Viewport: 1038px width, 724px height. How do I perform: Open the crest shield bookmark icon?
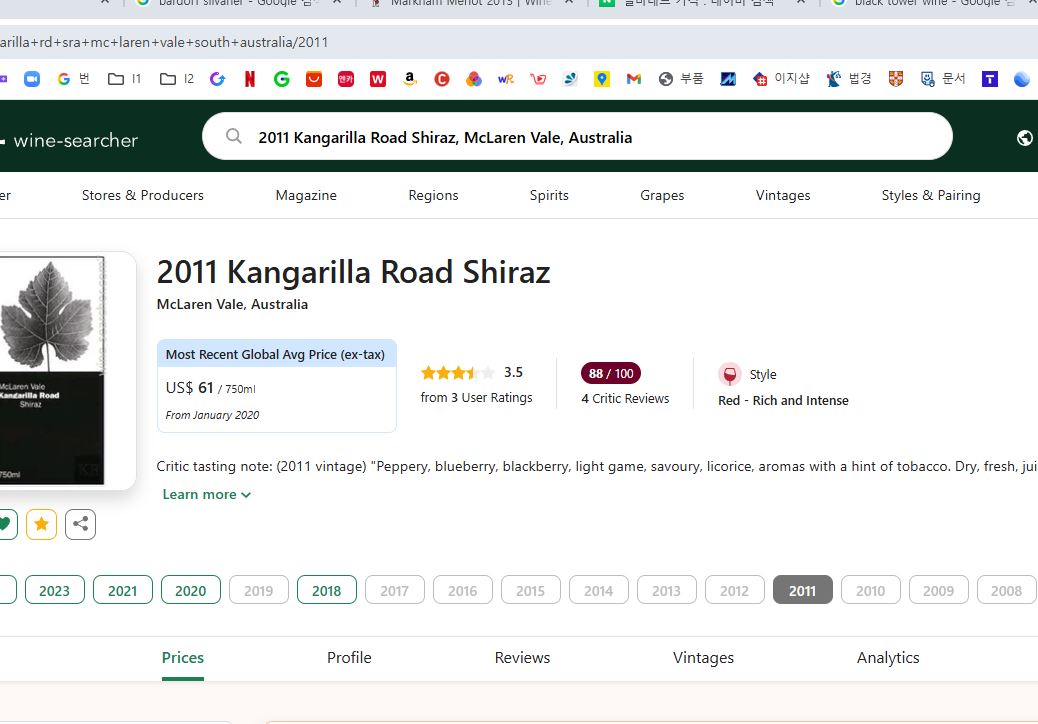(896, 79)
